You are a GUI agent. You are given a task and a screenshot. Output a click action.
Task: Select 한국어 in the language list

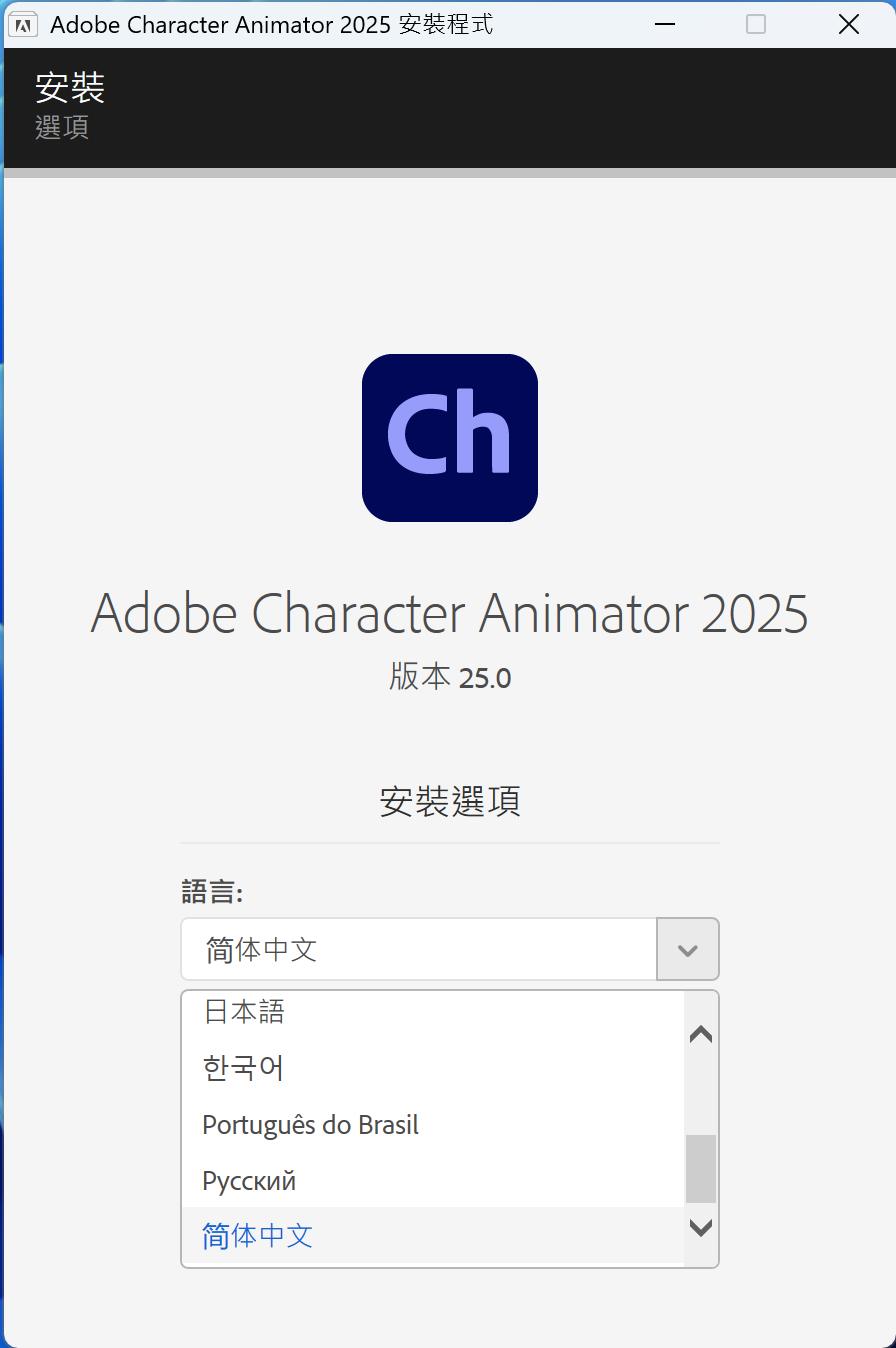coord(243,1068)
